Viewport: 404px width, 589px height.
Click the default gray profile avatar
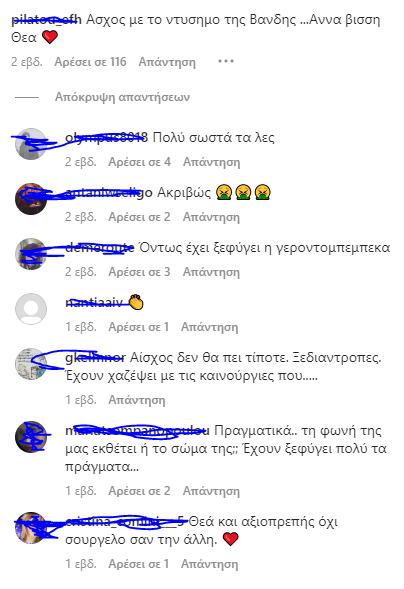(31, 309)
